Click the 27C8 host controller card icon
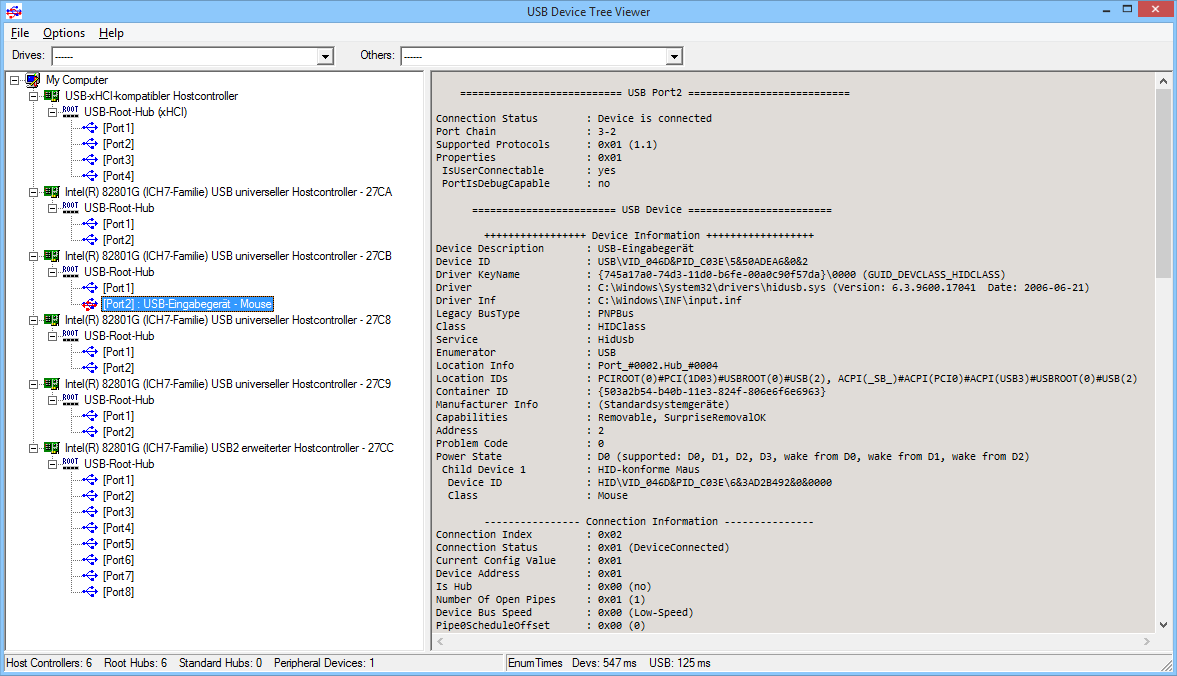This screenshot has height=676, width=1177. 51,320
